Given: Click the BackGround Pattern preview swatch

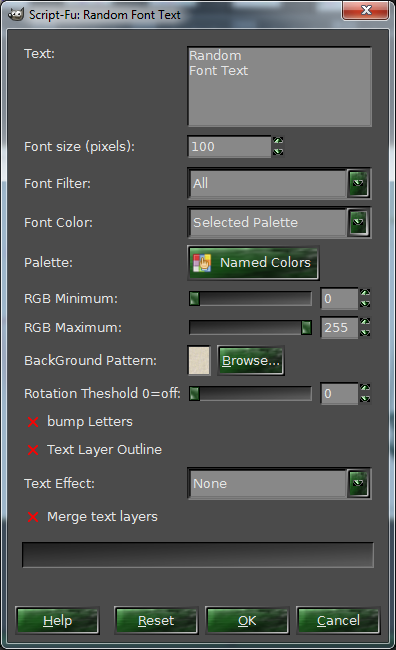Looking at the screenshot, I should point(199,361).
